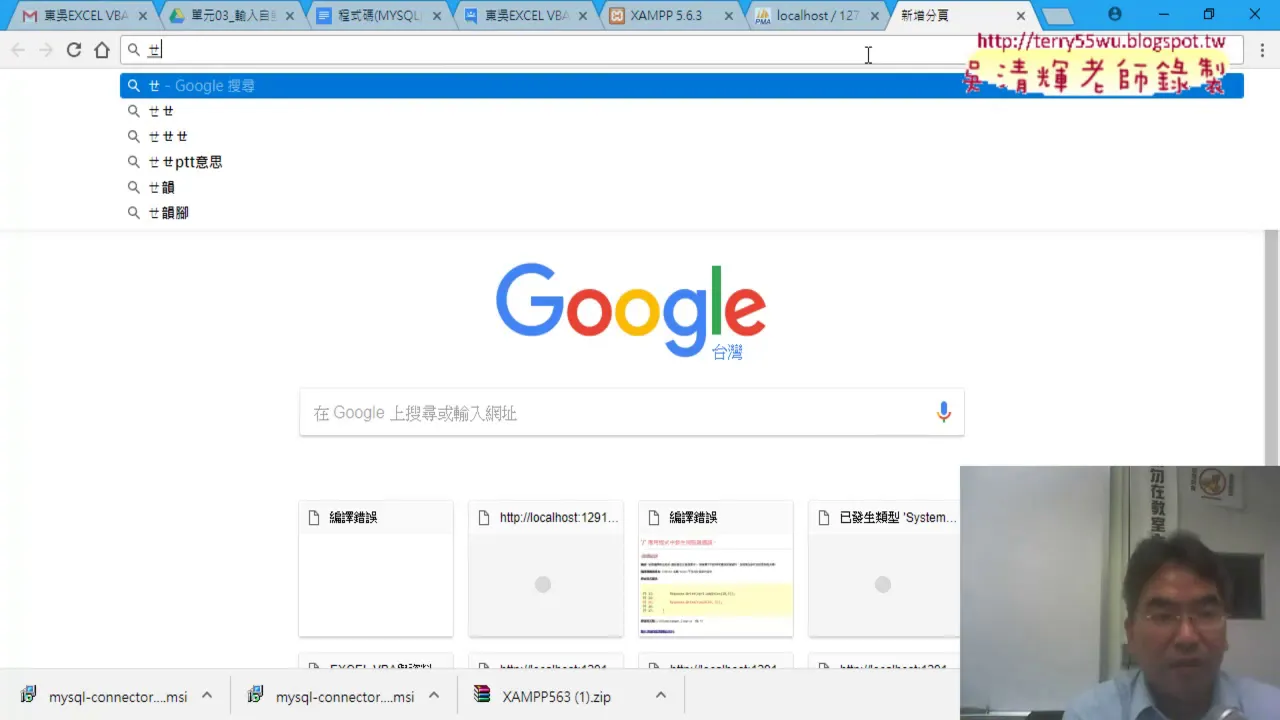Pick the 'ㄝ韻腳' suggestion
The image size is (1280, 720).
pos(681,213)
